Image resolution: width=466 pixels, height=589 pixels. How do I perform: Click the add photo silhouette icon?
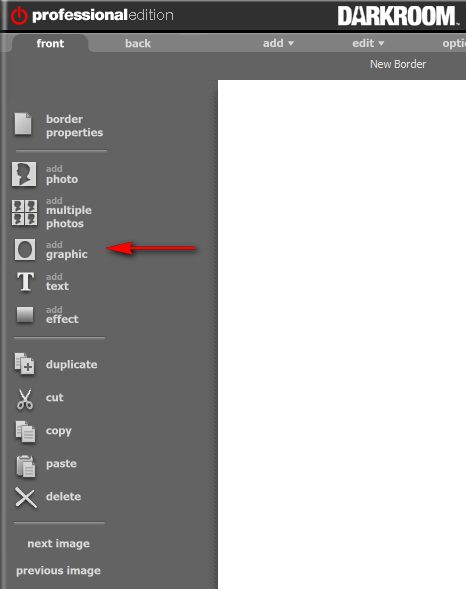point(24,174)
